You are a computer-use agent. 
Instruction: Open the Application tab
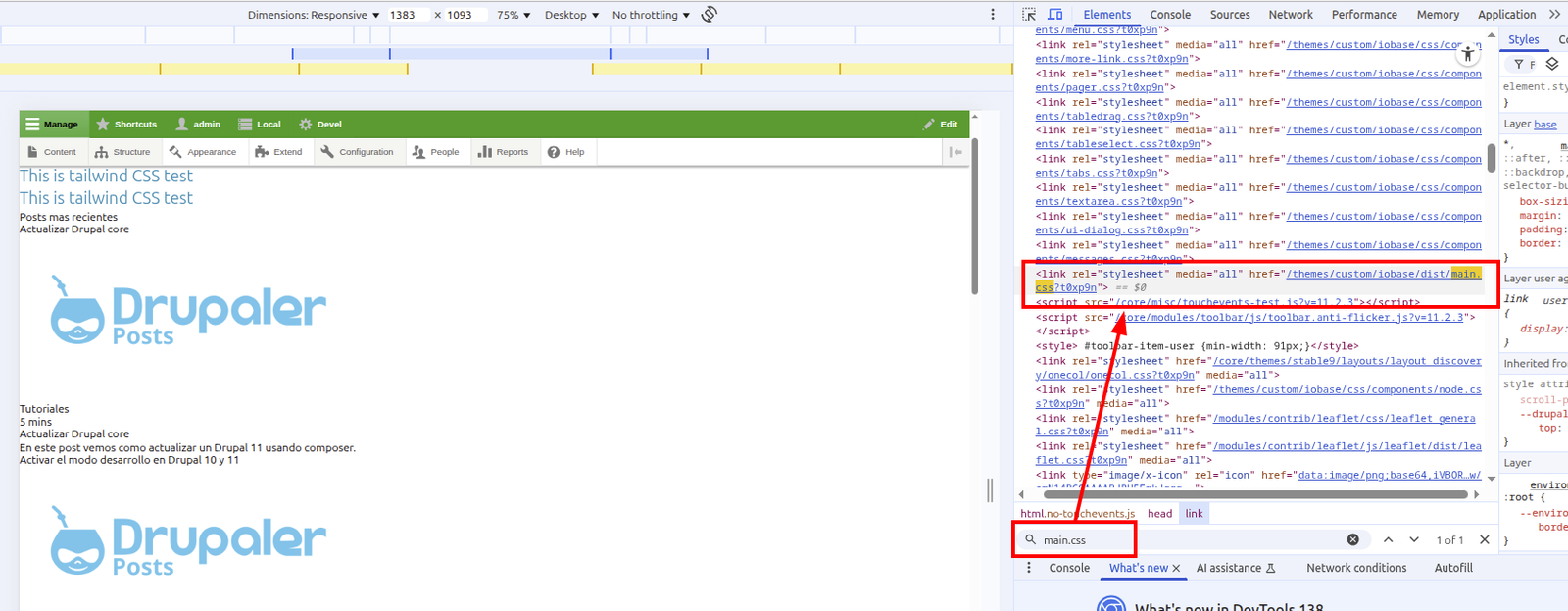(x=1506, y=15)
